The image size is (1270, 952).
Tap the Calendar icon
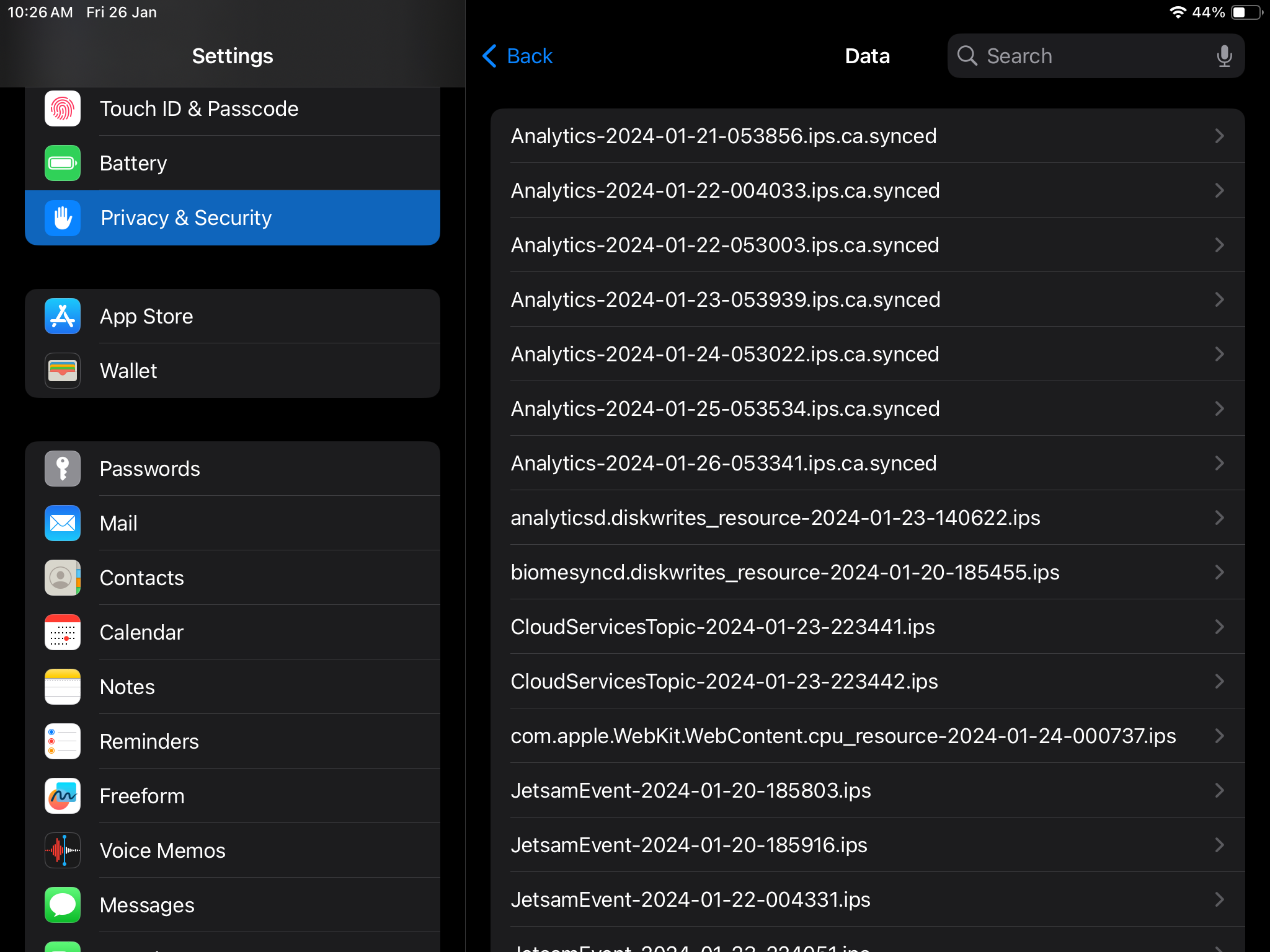tap(62, 632)
